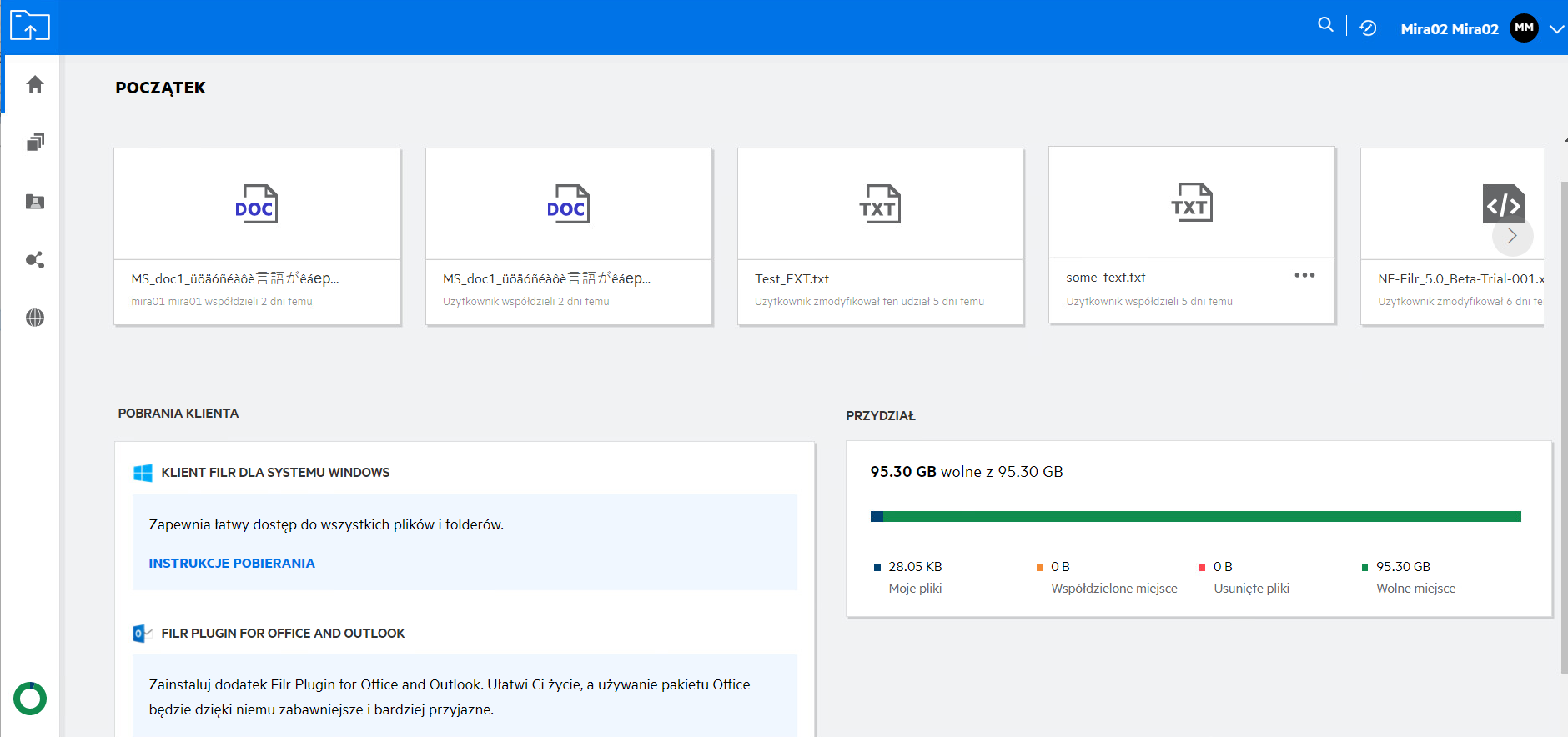Open Instrukcje pobierania link

coord(232,564)
